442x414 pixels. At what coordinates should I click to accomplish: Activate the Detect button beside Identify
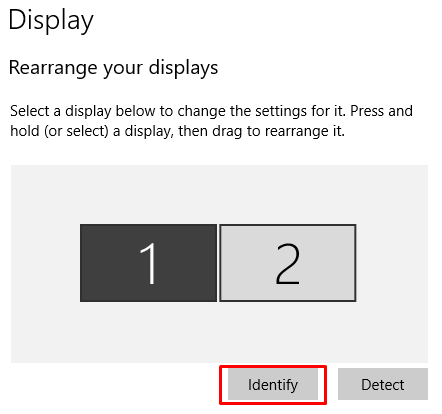[383, 384]
